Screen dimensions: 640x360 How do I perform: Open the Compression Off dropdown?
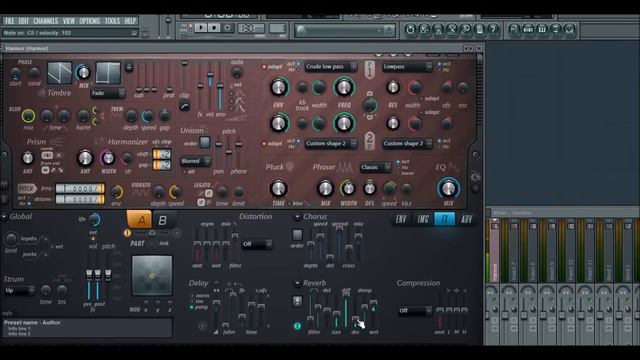[x=415, y=311]
